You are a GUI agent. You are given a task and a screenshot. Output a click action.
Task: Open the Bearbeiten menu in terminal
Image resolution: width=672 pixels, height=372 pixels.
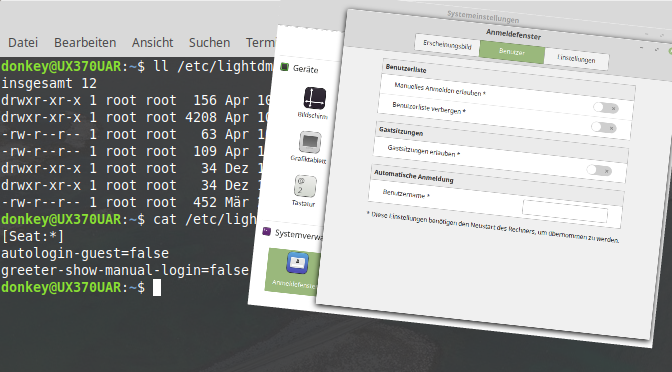(x=85, y=42)
